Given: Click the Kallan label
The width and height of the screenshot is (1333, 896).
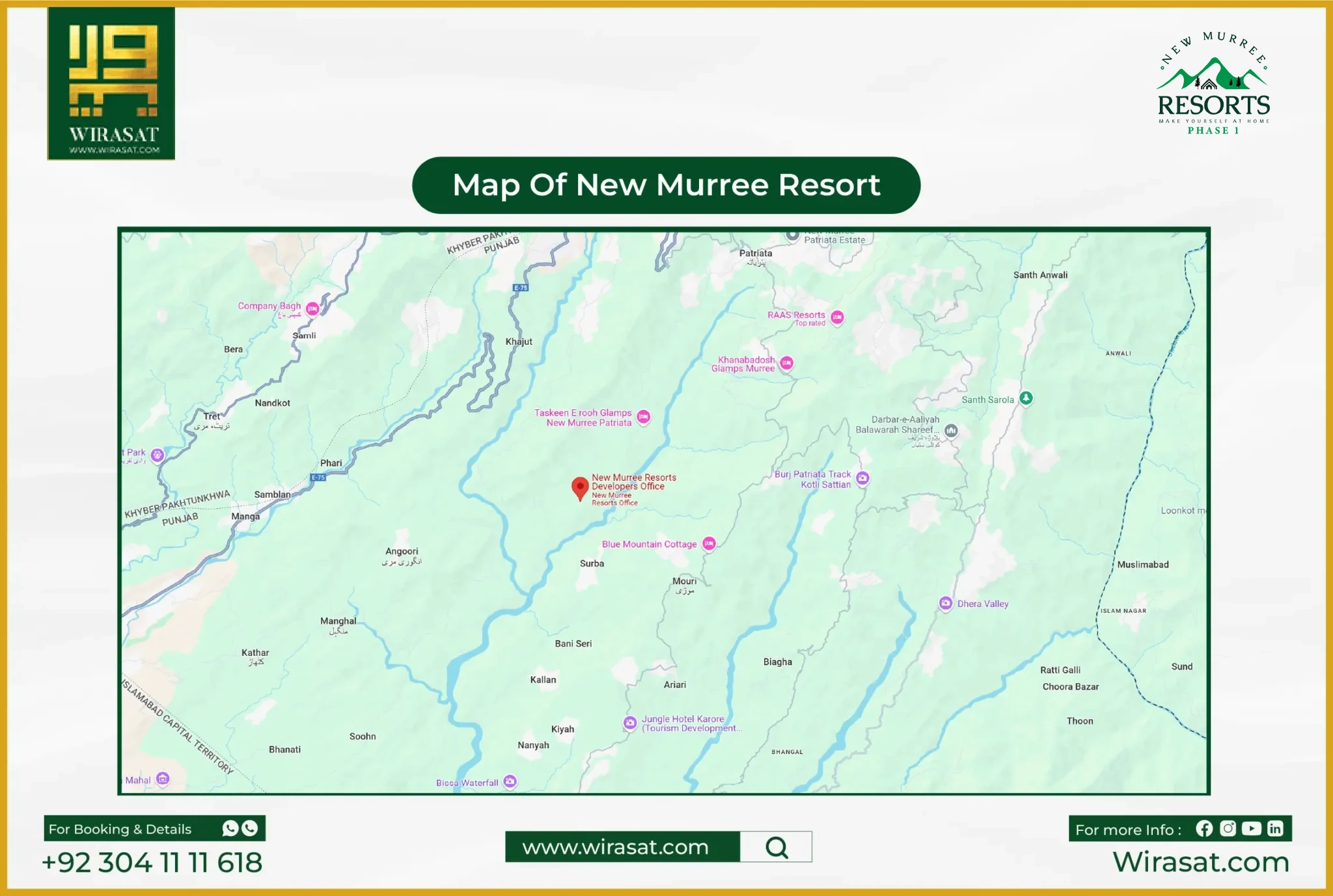Looking at the screenshot, I should [543, 680].
